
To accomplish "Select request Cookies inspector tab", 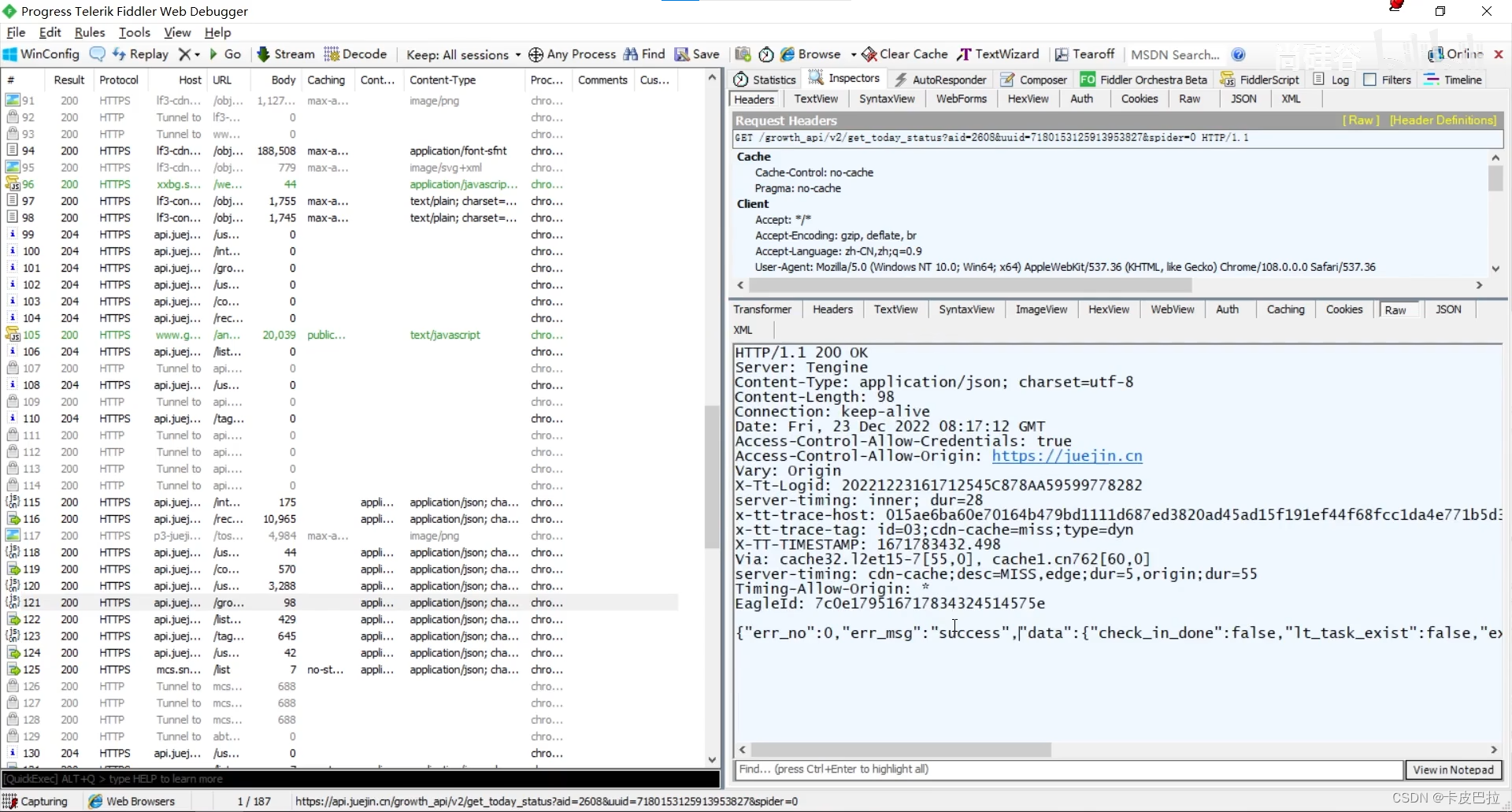I will [x=1140, y=98].
